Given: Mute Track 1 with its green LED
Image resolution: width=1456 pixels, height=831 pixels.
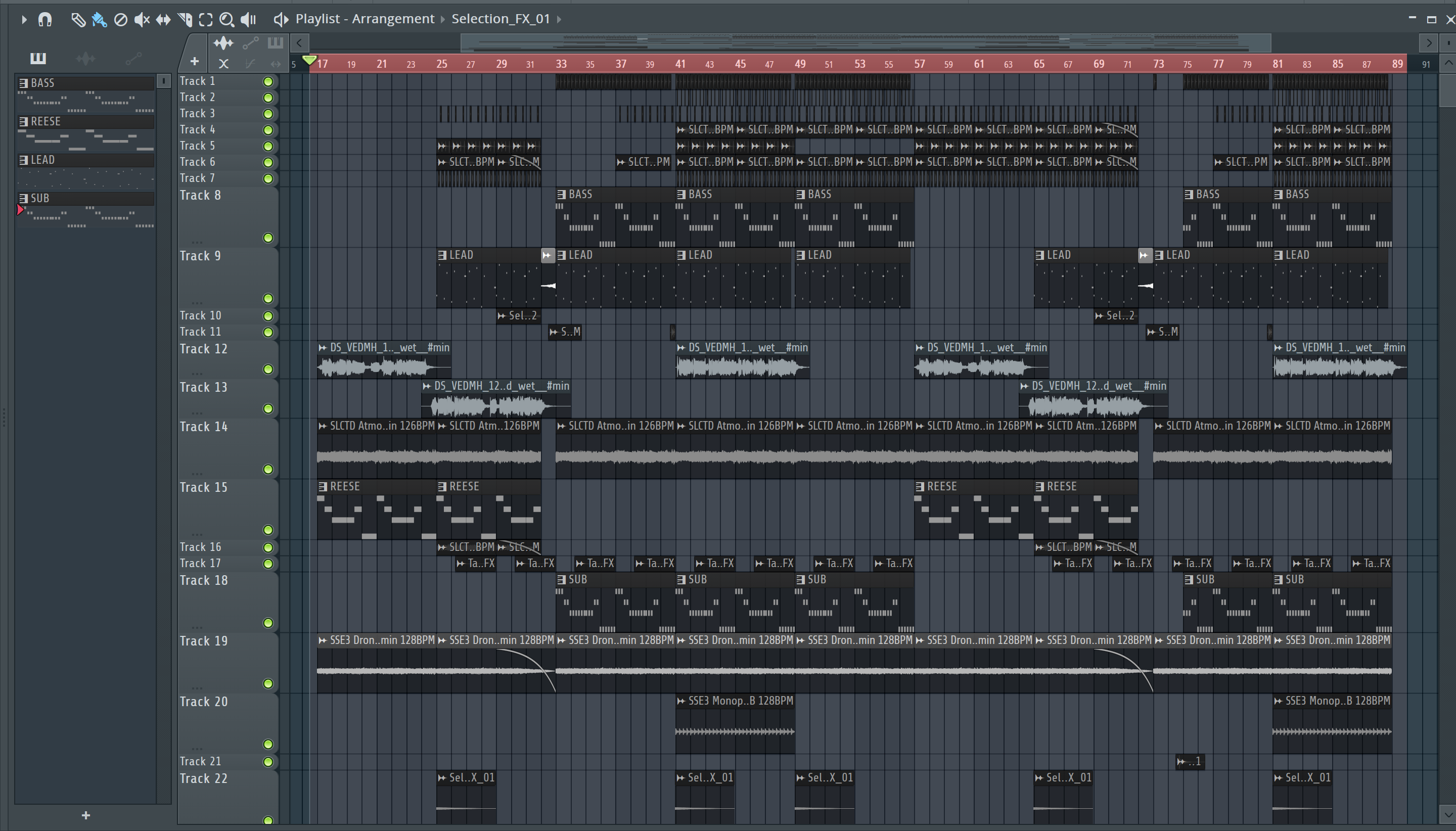Looking at the screenshot, I should [x=267, y=81].
